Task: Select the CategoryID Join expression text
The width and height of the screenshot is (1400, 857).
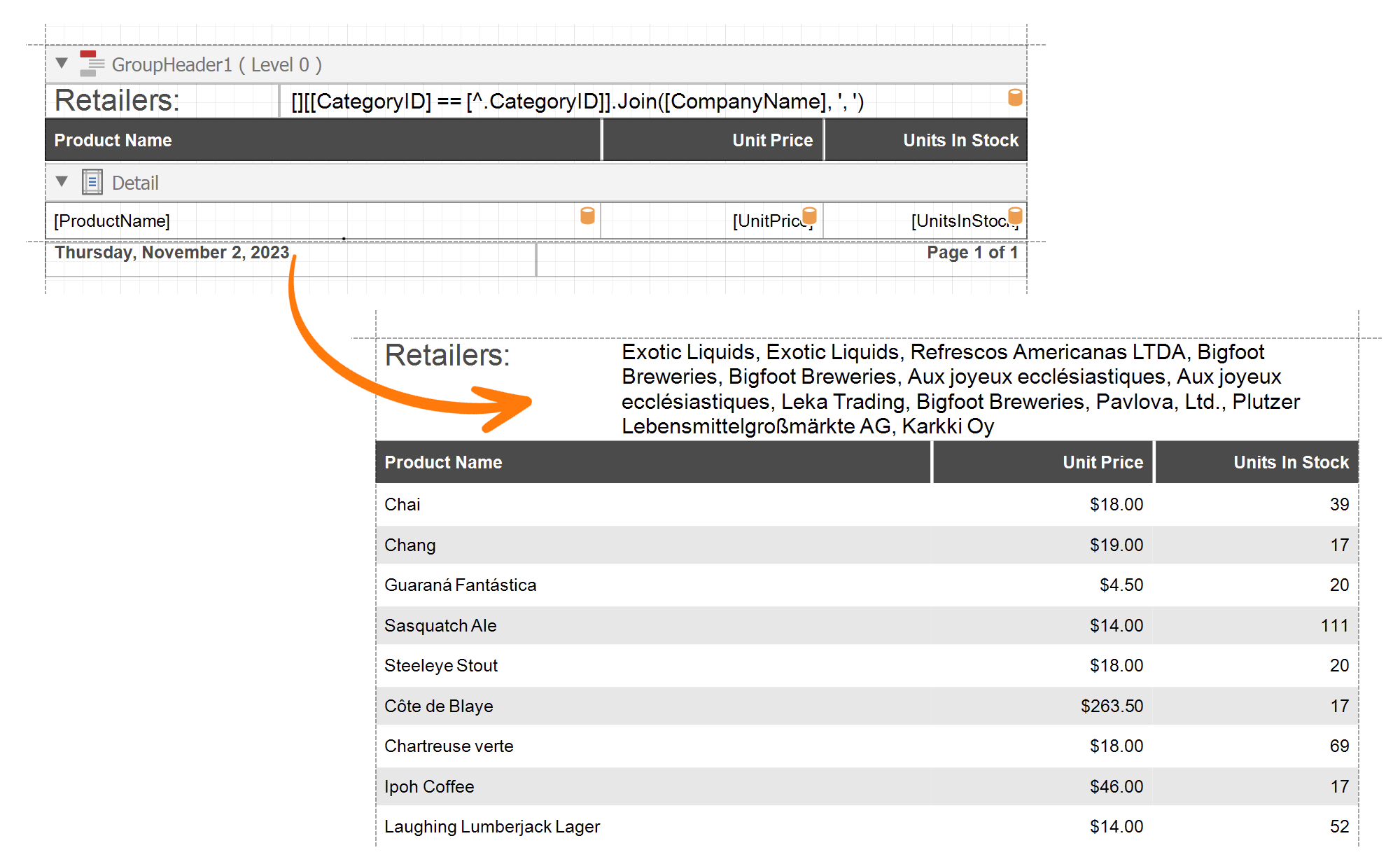Action: point(577,101)
